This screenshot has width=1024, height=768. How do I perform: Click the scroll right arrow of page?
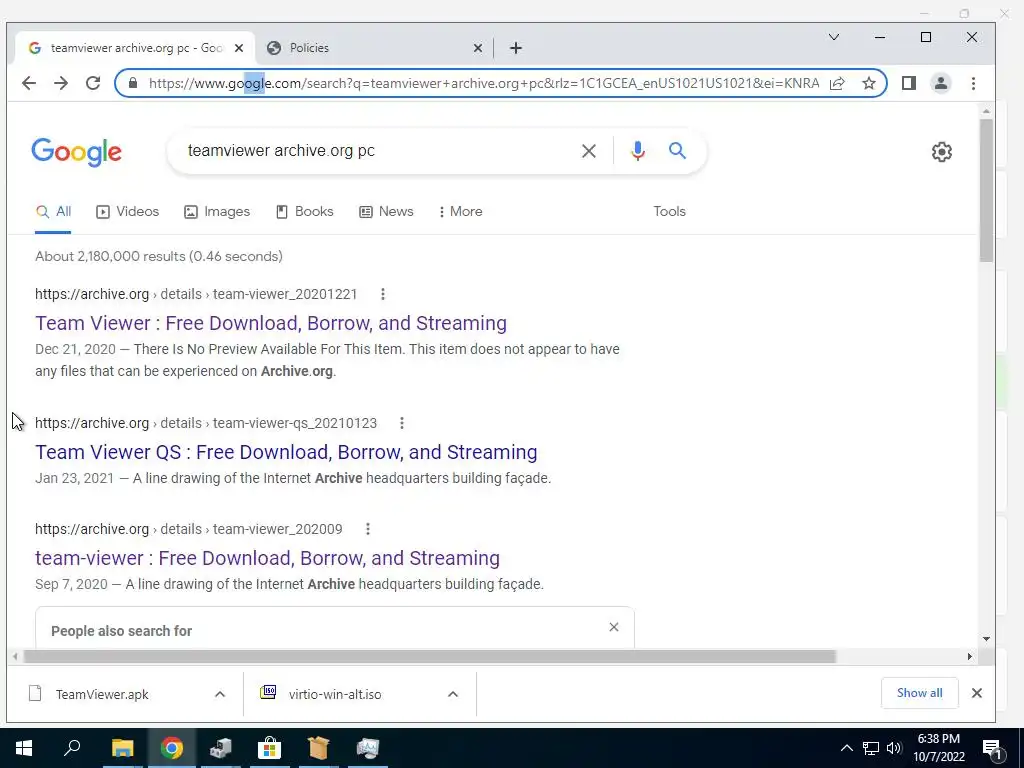point(970,656)
